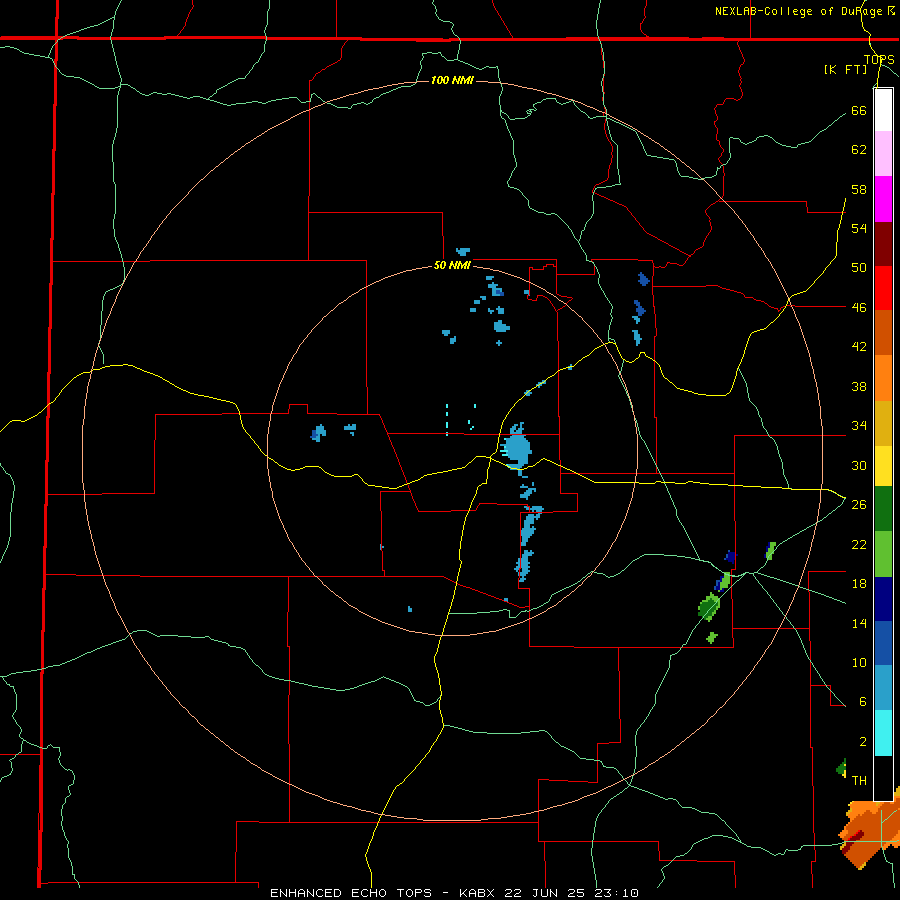The height and width of the screenshot is (900, 900).
Task: Click the white legend swatch above light pink
Action: (x=883, y=110)
